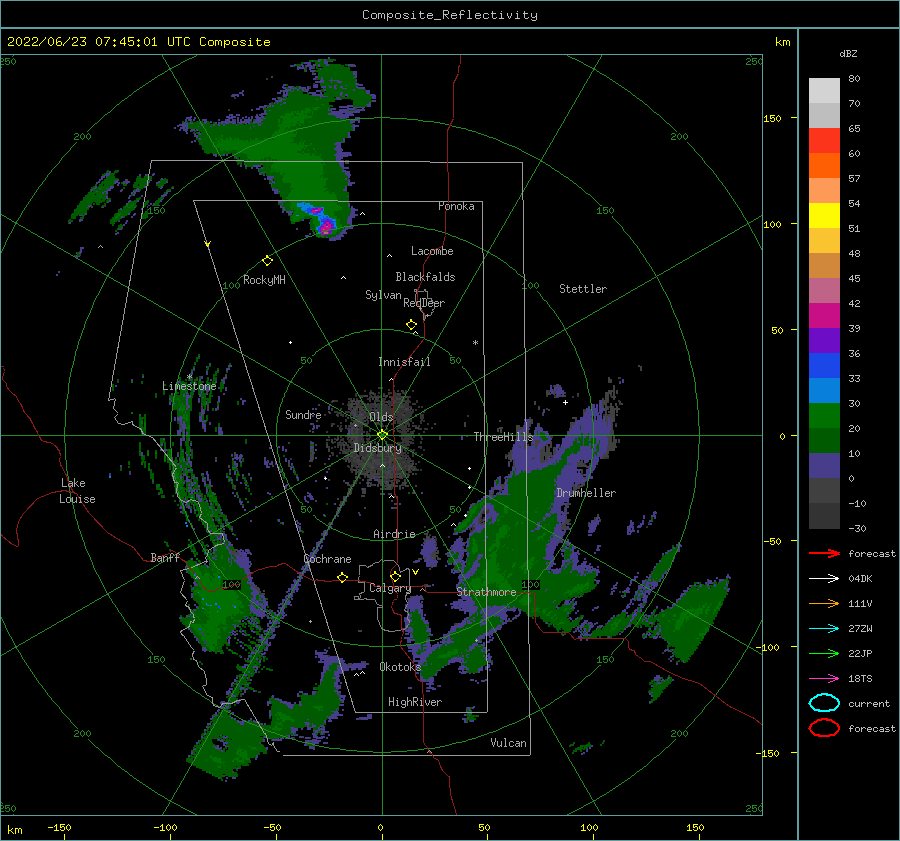The image size is (900, 841).
Task: Click the 'Sylvan' label
Action: [383, 295]
